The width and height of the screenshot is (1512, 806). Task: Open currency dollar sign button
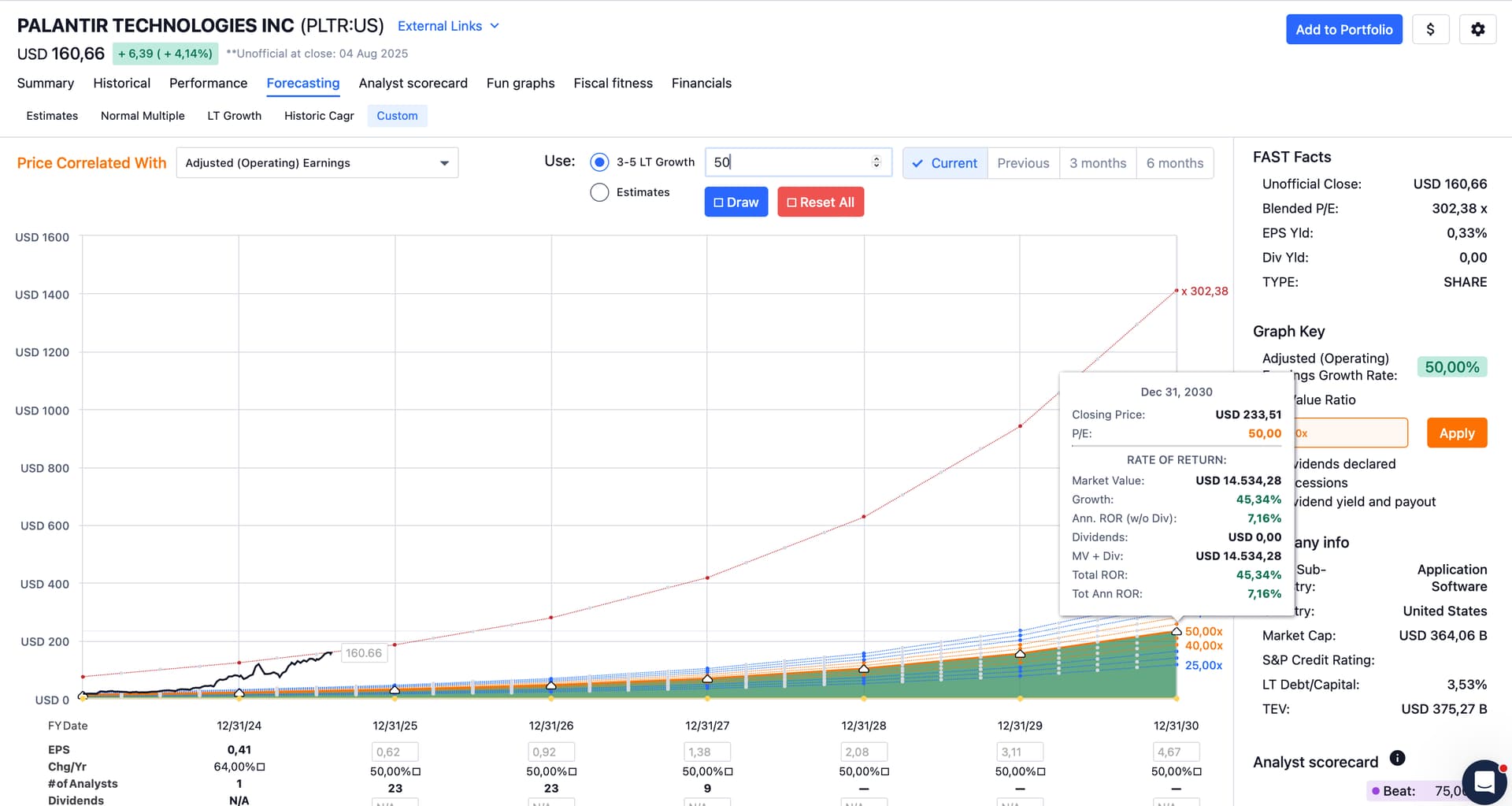tap(1430, 29)
